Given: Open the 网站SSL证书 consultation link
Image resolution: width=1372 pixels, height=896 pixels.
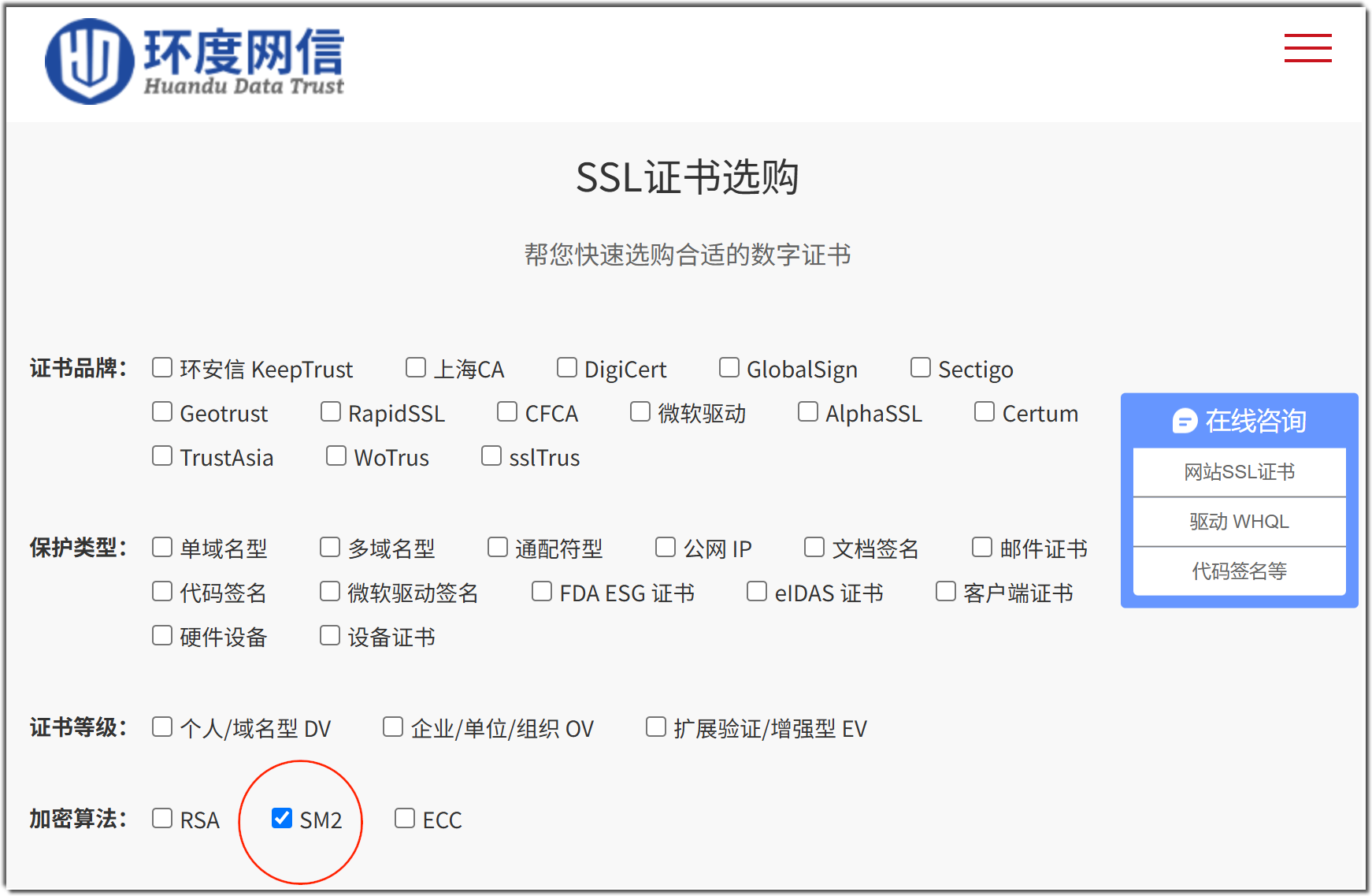Looking at the screenshot, I should (1238, 472).
